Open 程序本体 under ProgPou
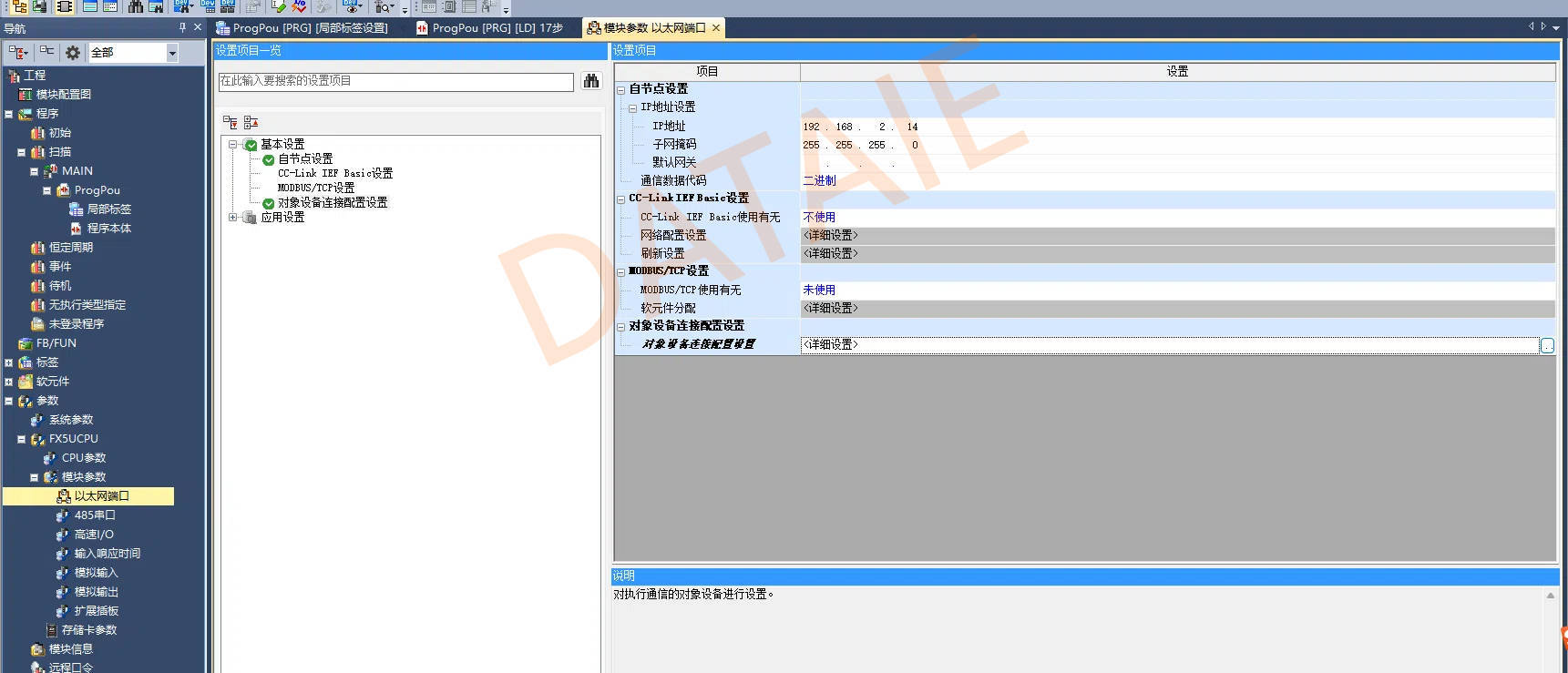This screenshot has width=1568, height=673. (x=108, y=229)
